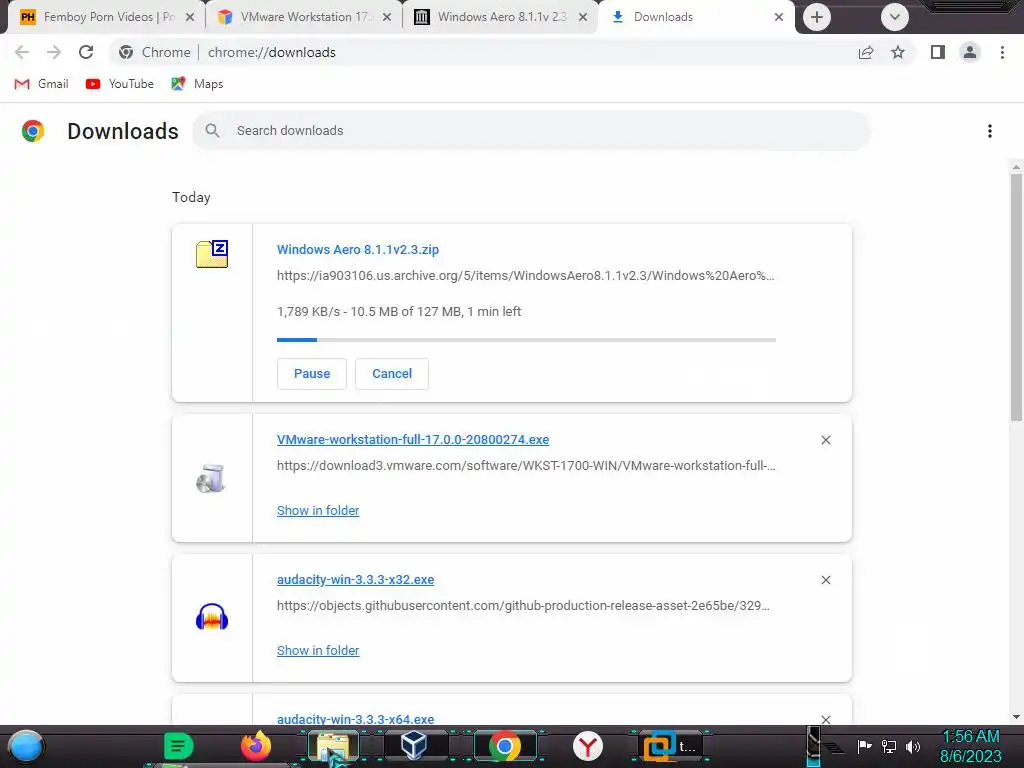The image size is (1024, 768).
Task: Remove audacity-win-3.3.3-x64.exe from the list
Action: pyautogui.click(x=825, y=719)
